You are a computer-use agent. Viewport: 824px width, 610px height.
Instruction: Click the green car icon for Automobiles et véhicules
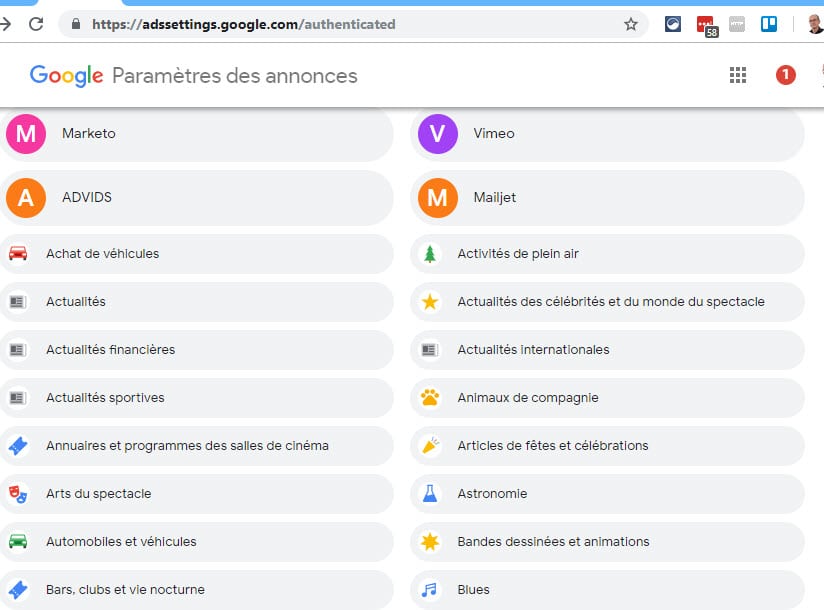click(x=18, y=541)
